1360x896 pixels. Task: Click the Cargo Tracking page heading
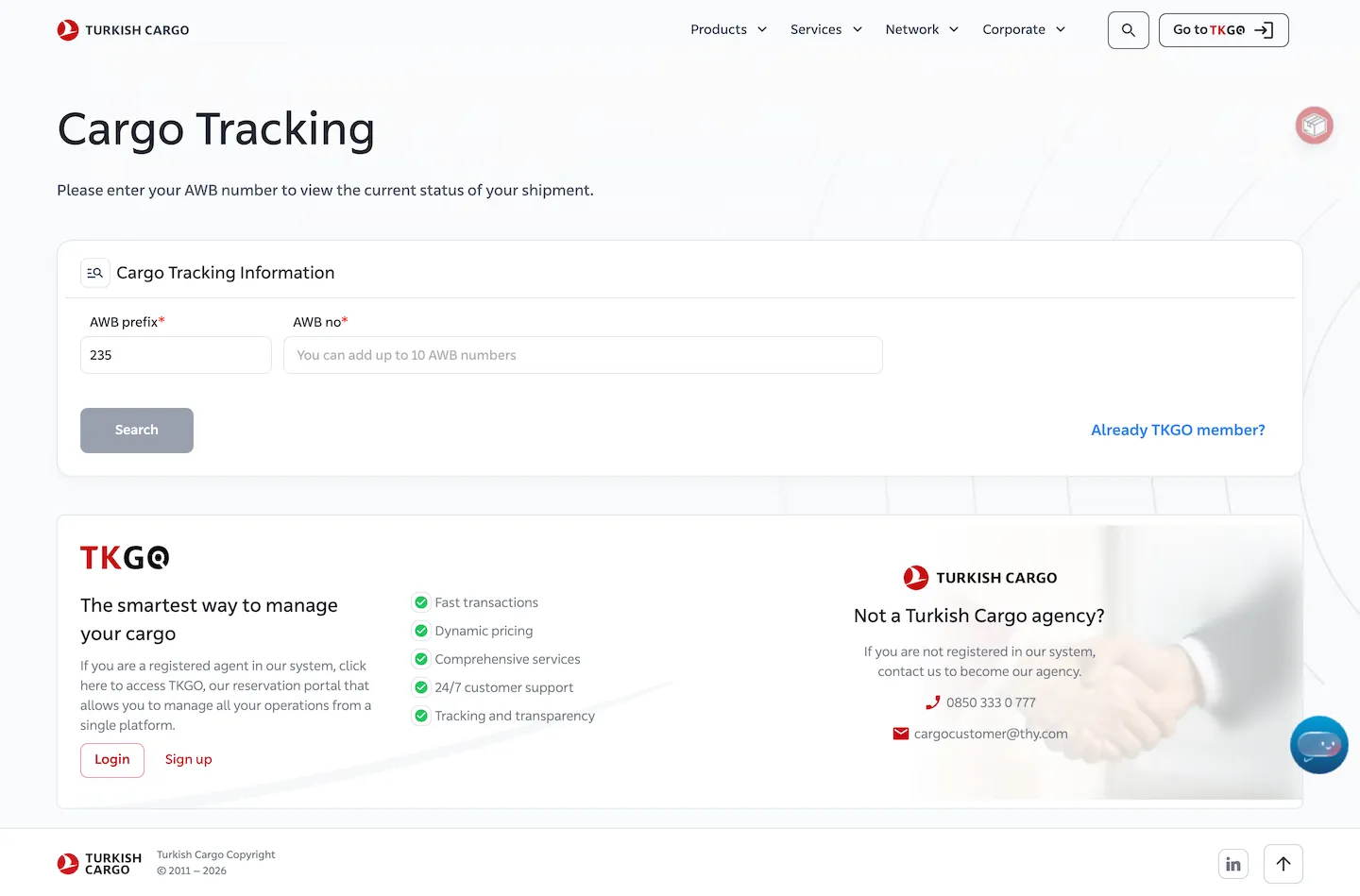(216, 129)
